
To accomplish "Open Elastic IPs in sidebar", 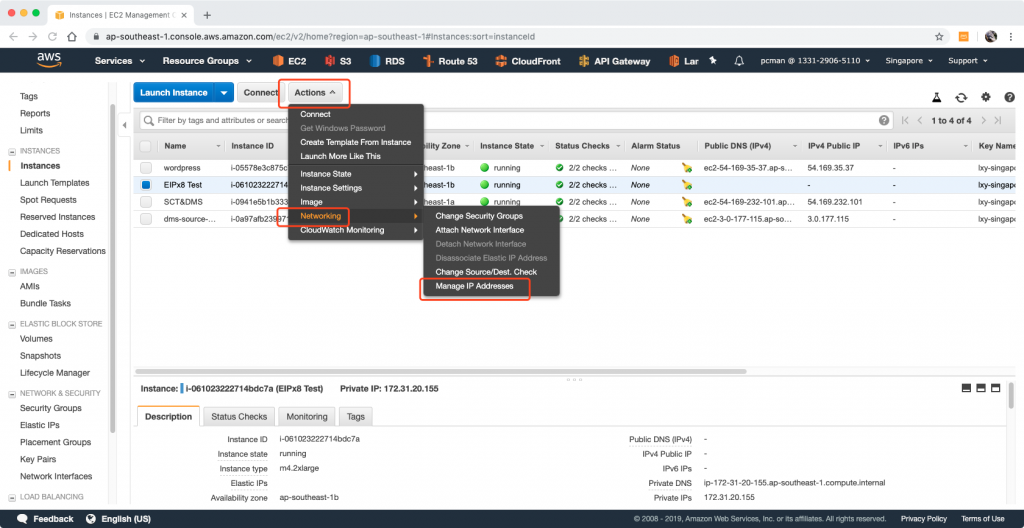I will (40, 425).
